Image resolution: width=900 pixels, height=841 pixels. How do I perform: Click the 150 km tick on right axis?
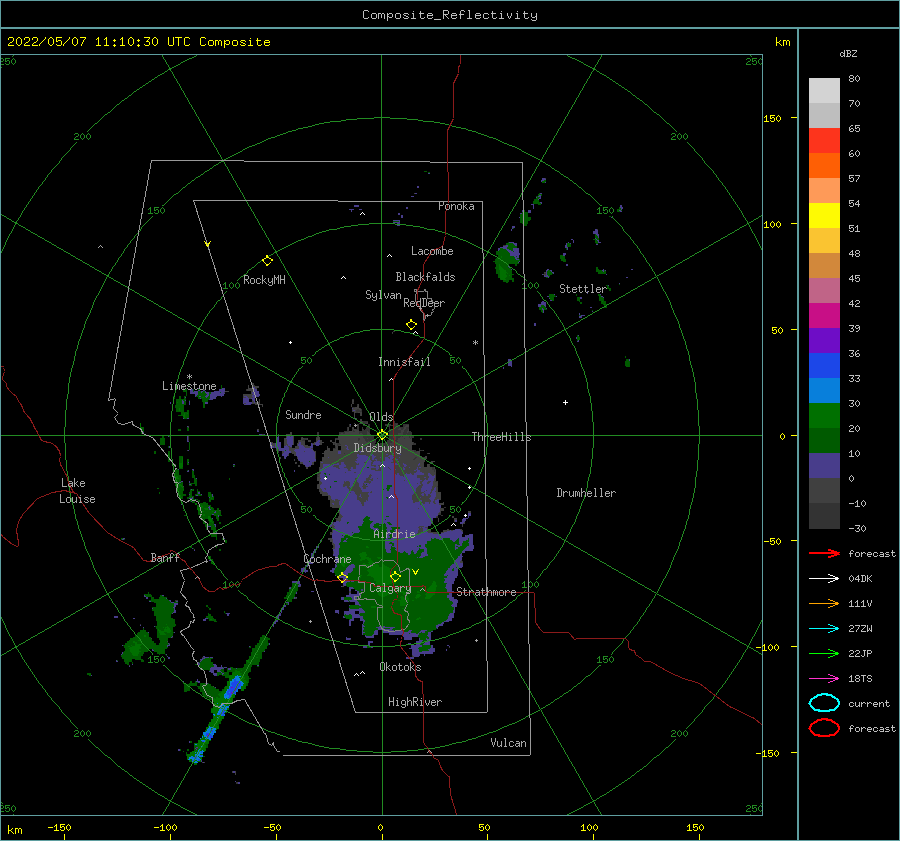[772, 118]
